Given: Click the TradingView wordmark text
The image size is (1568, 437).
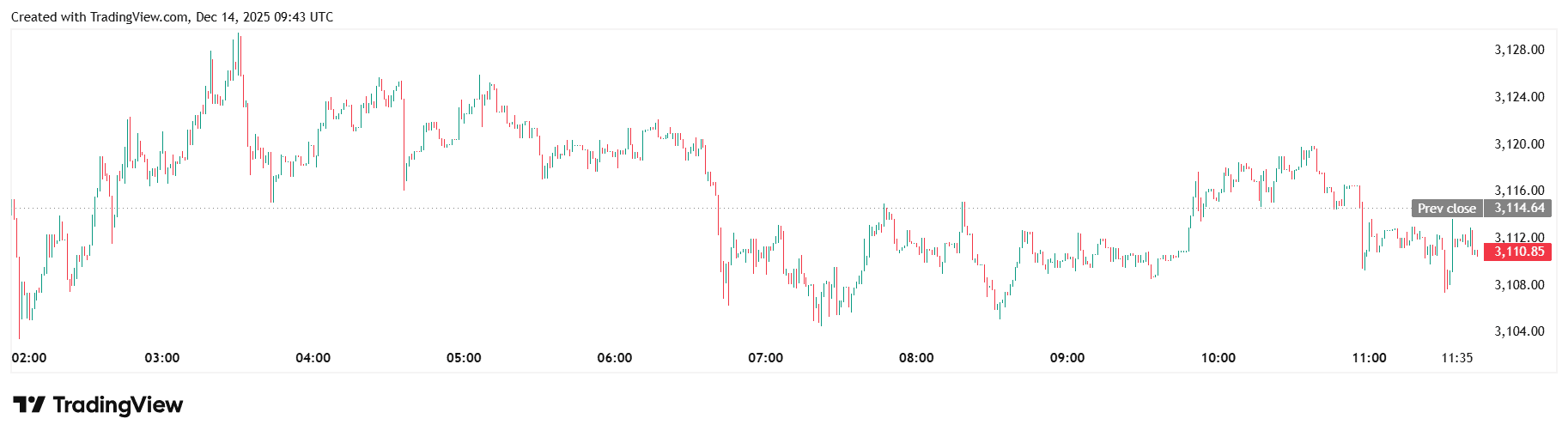Looking at the screenshot, I should point(118,404).
